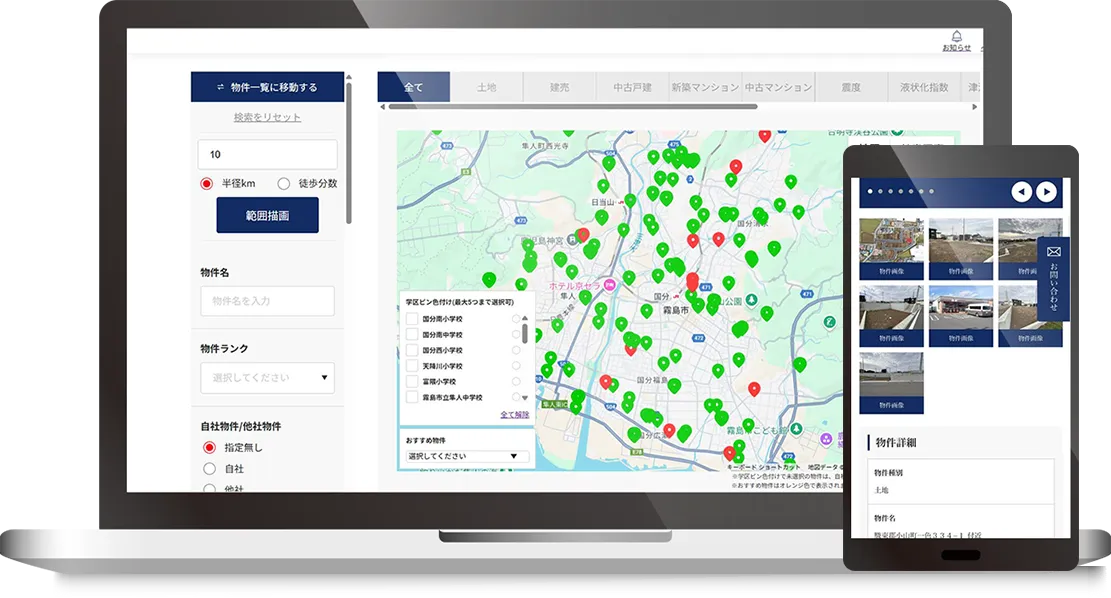
Task: Click the お知らせ notification bell icon
Action: point(956,37)
